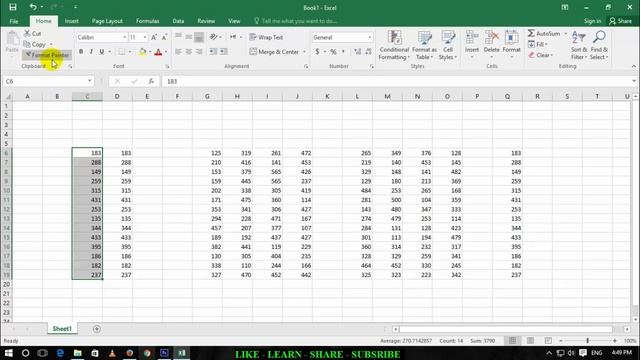Click Merge & Center
This screenshot has height=360, width=640.
(x=274, y=51)
